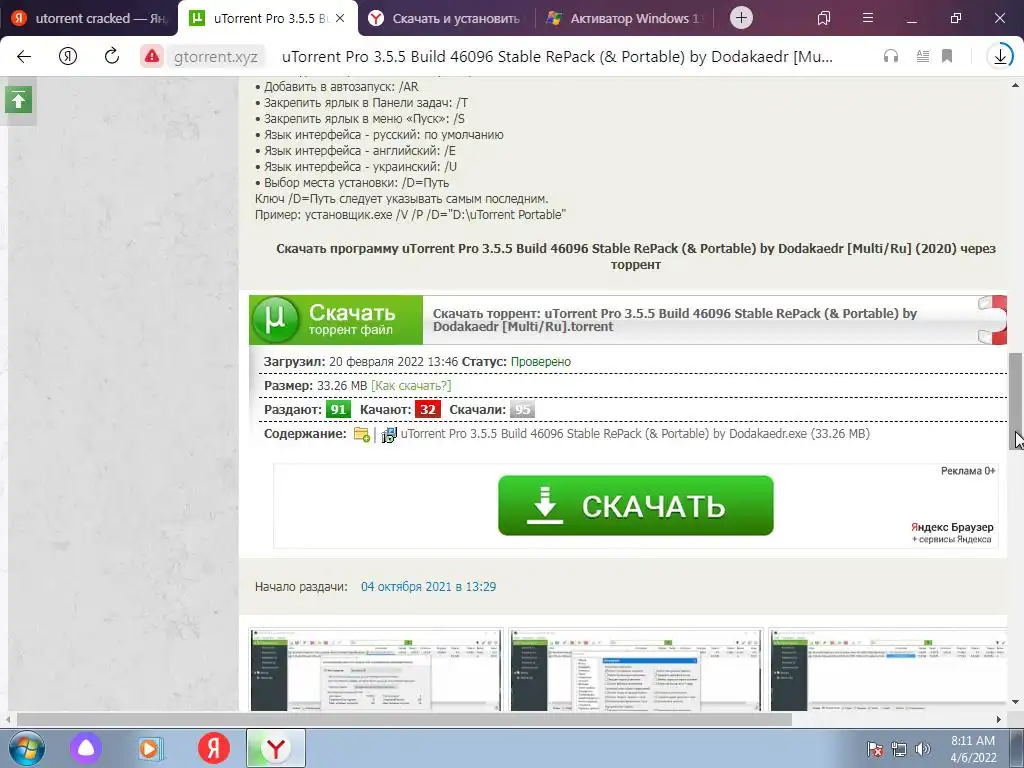Click the horizontal scrollbar thumb
Image resolution: width=1024 pixels, height=768 pixels.
[x=404, y=719]
